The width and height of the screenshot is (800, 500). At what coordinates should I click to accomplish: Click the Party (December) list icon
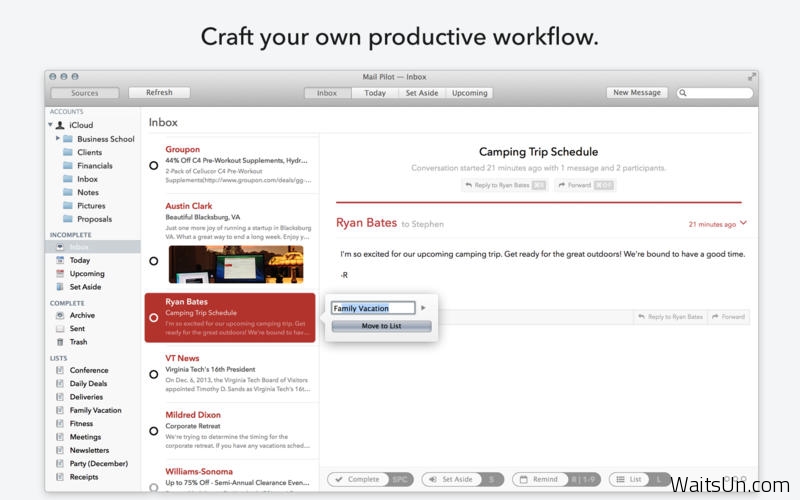(x=60, y=463)
